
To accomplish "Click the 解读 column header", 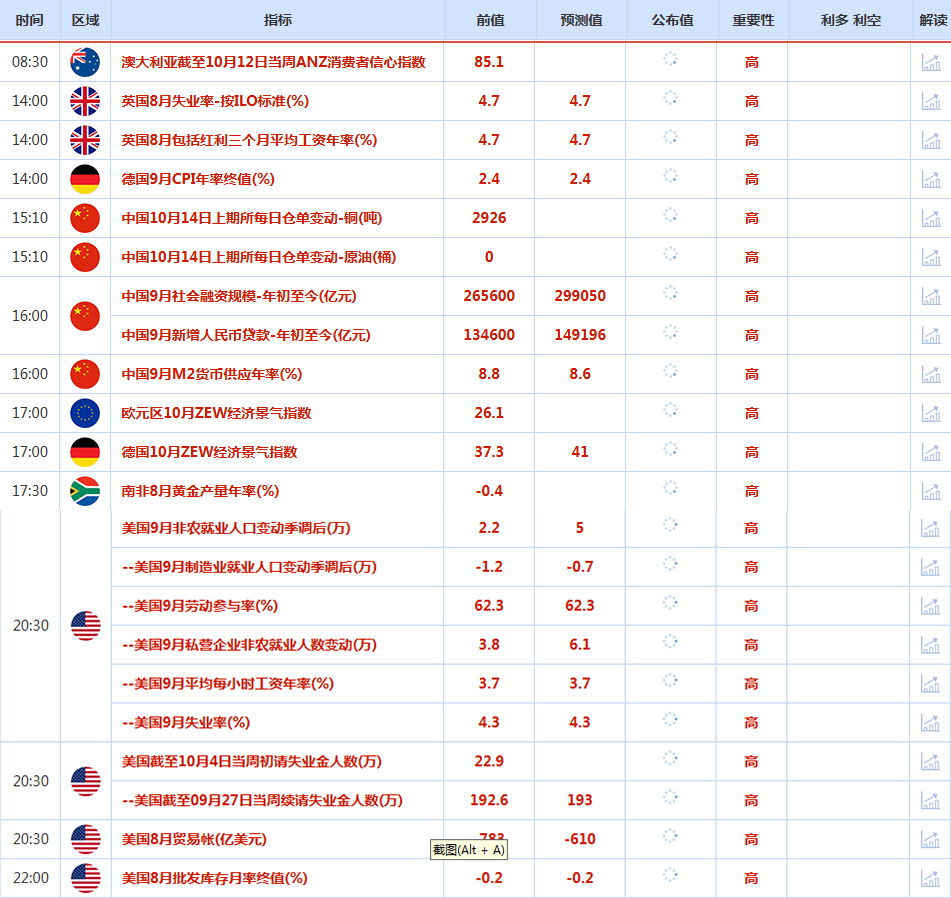I will (x=931, y=20).
